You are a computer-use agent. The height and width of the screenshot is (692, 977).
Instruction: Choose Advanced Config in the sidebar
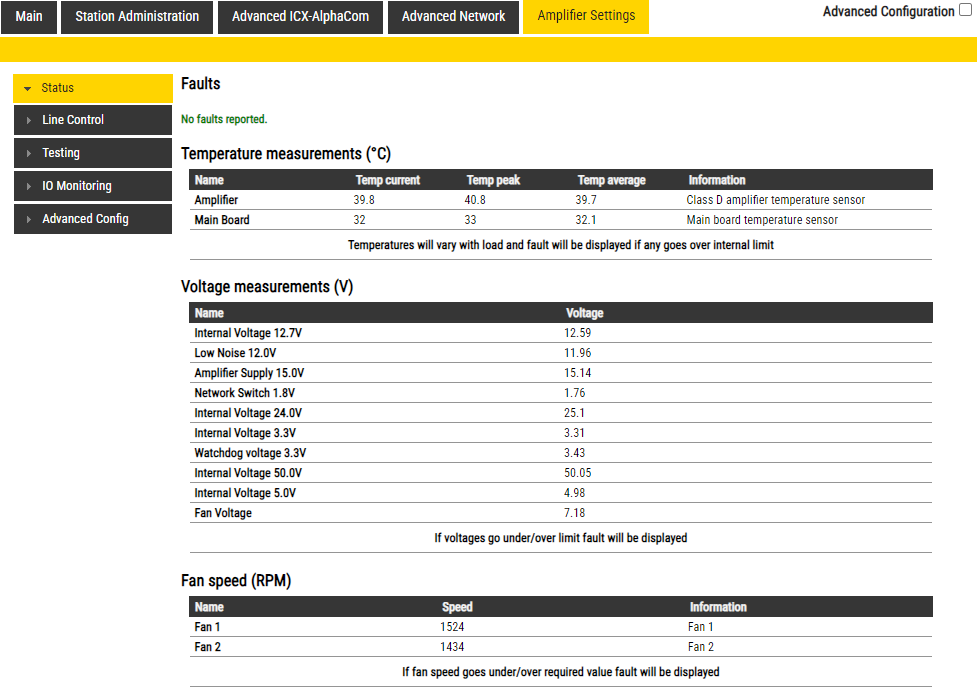pyautogui.click(x=85, y=219)
